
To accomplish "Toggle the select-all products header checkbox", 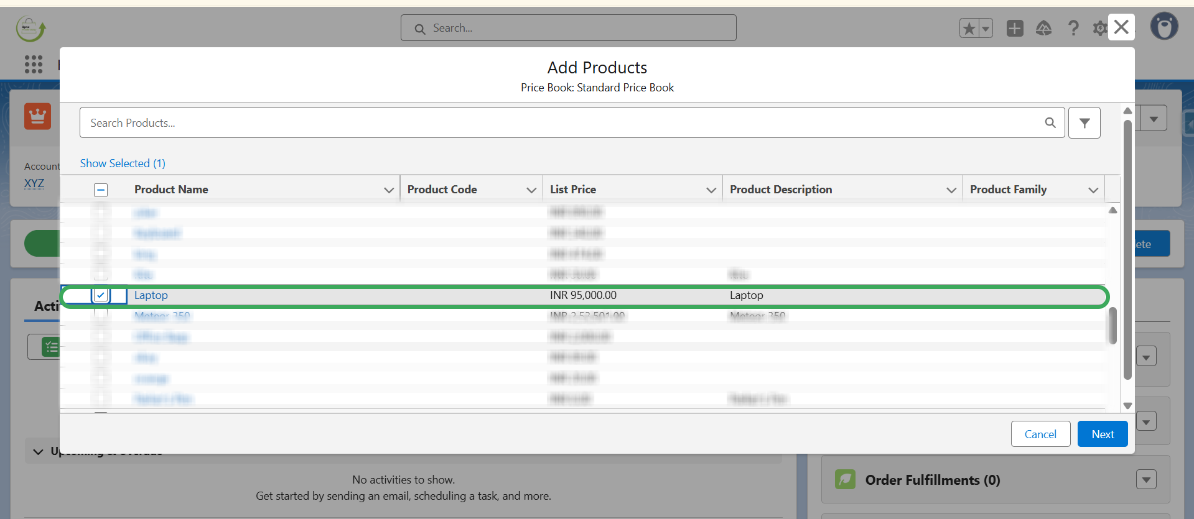I will [x=101, y=190].
